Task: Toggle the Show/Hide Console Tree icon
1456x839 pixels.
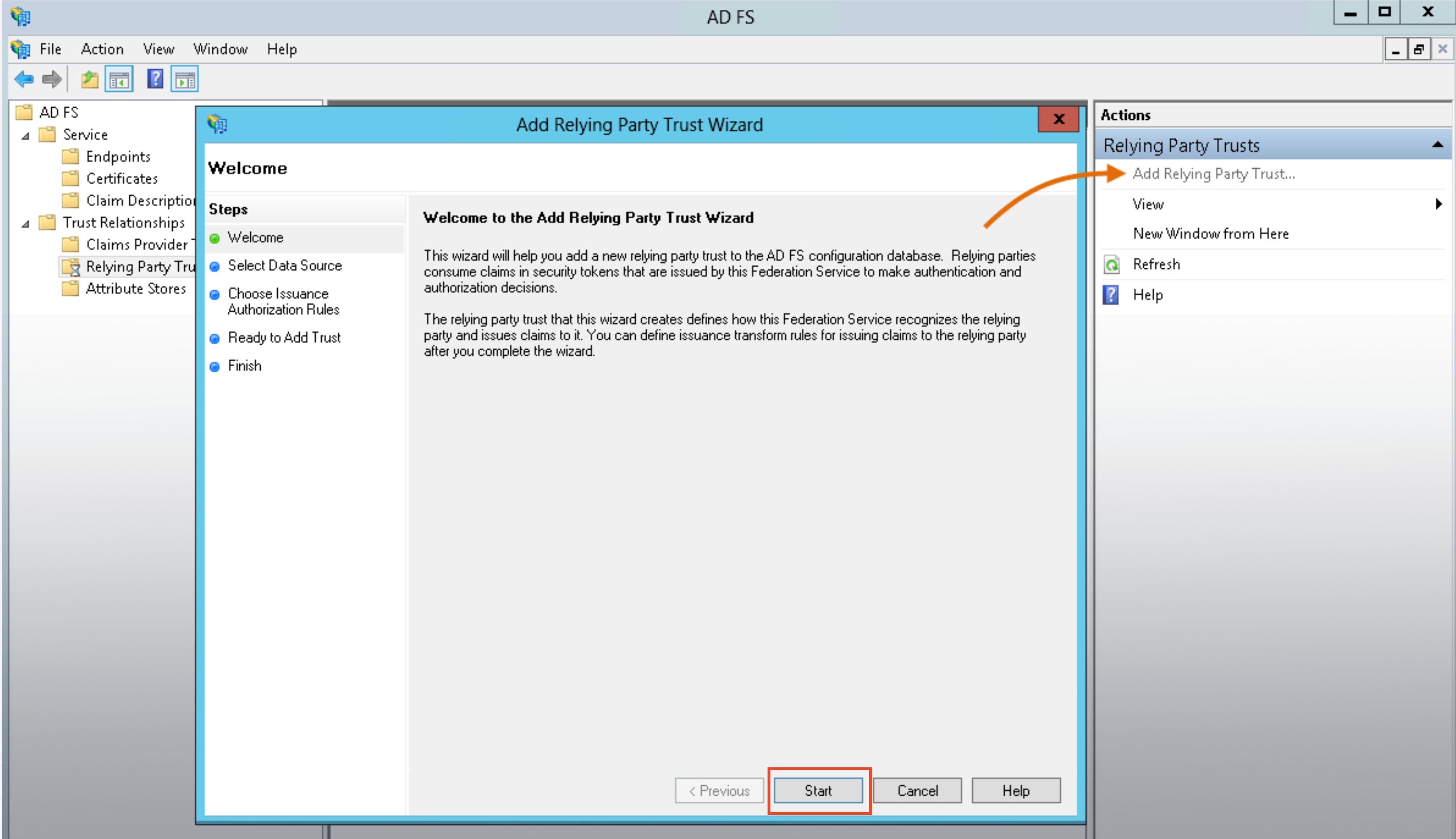Action: tap(119, 79)
